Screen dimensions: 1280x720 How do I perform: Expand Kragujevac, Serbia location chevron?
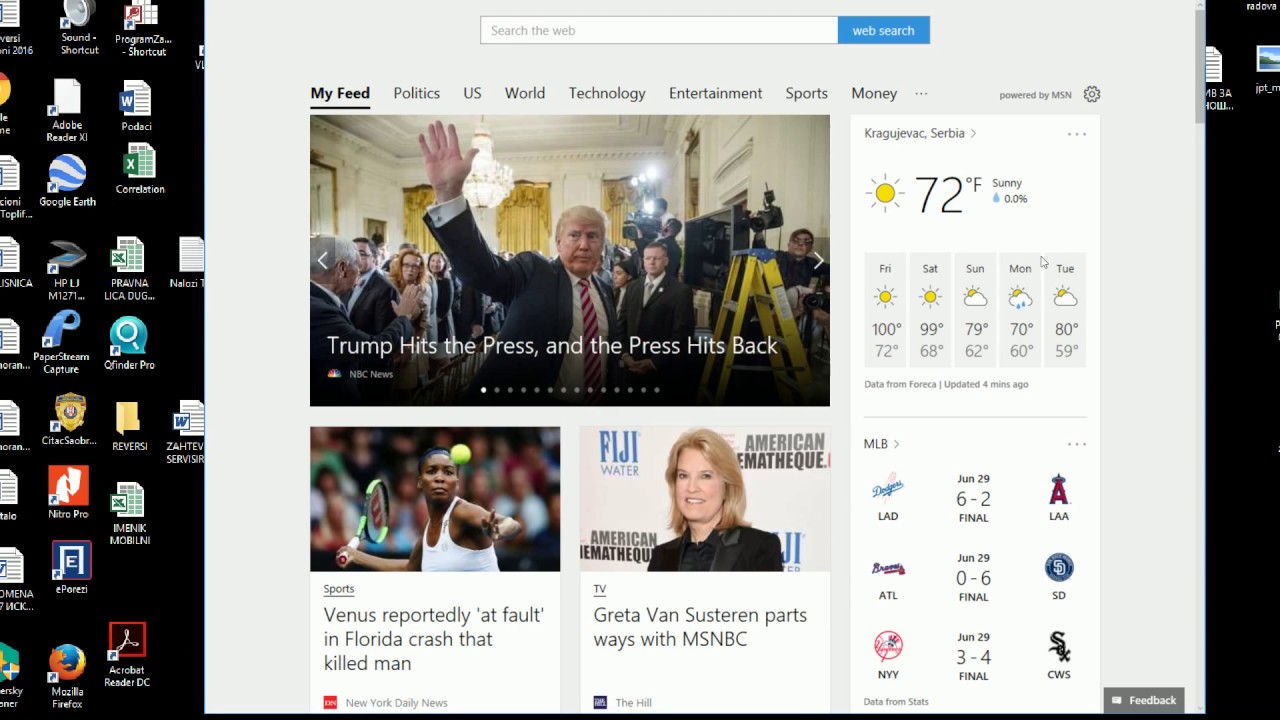pos(973,133)
